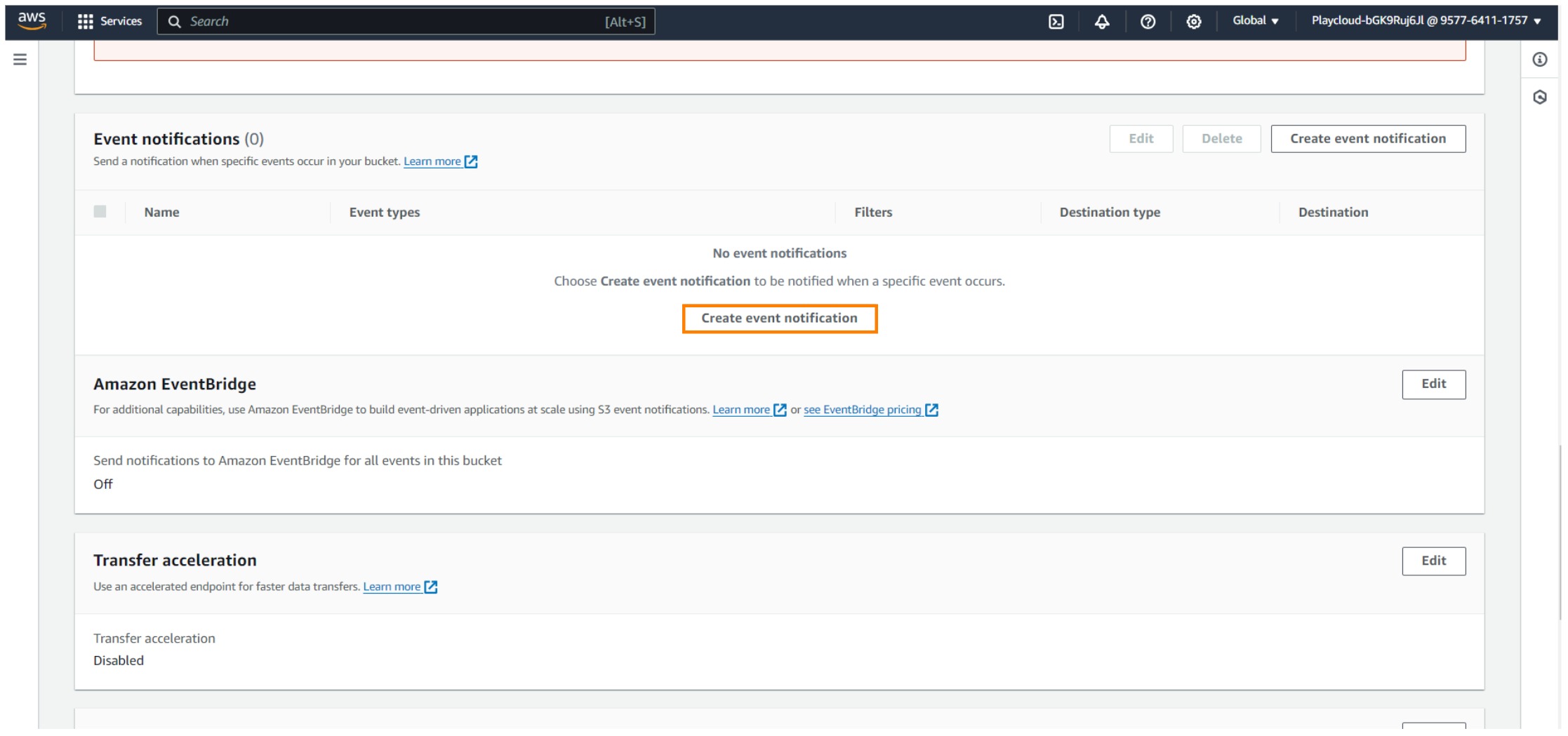
Task: Open the help question mark icon
Action: pos(1148,22)
